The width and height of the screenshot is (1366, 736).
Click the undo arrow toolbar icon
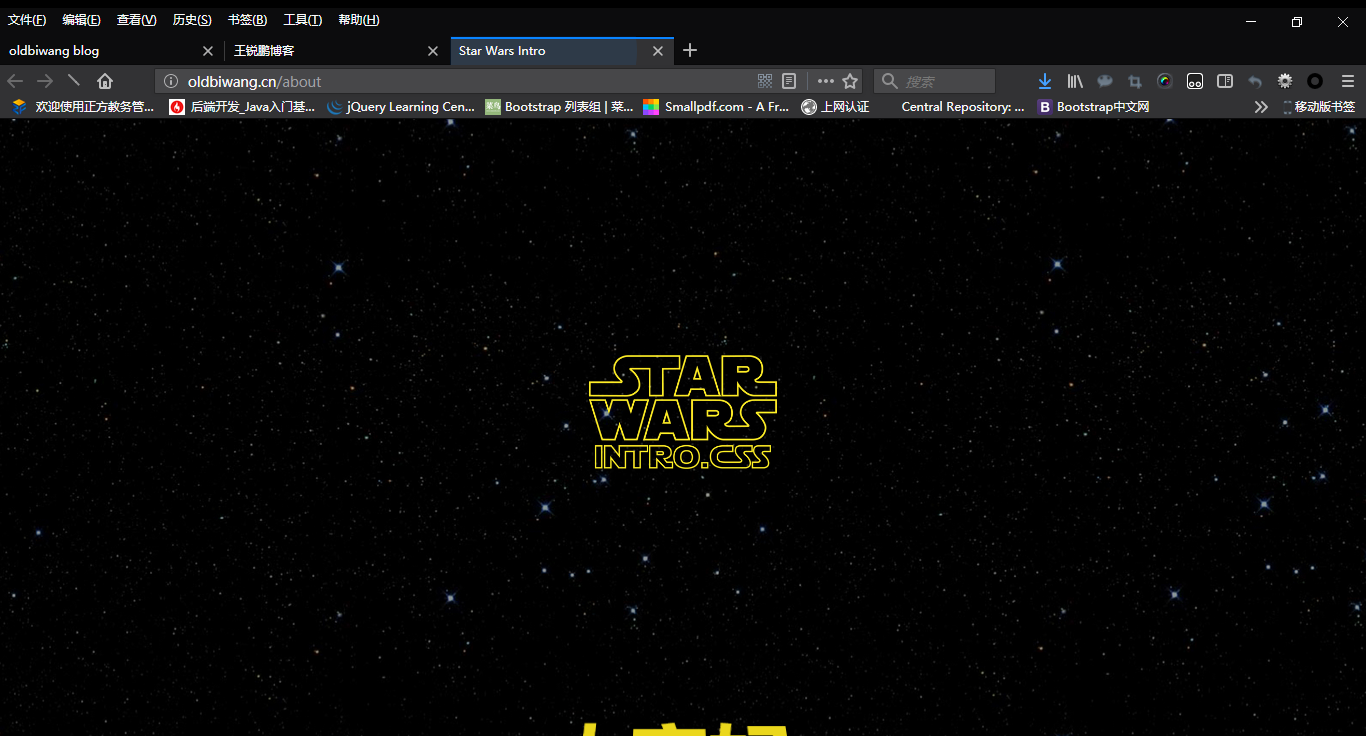(1255, 81)
